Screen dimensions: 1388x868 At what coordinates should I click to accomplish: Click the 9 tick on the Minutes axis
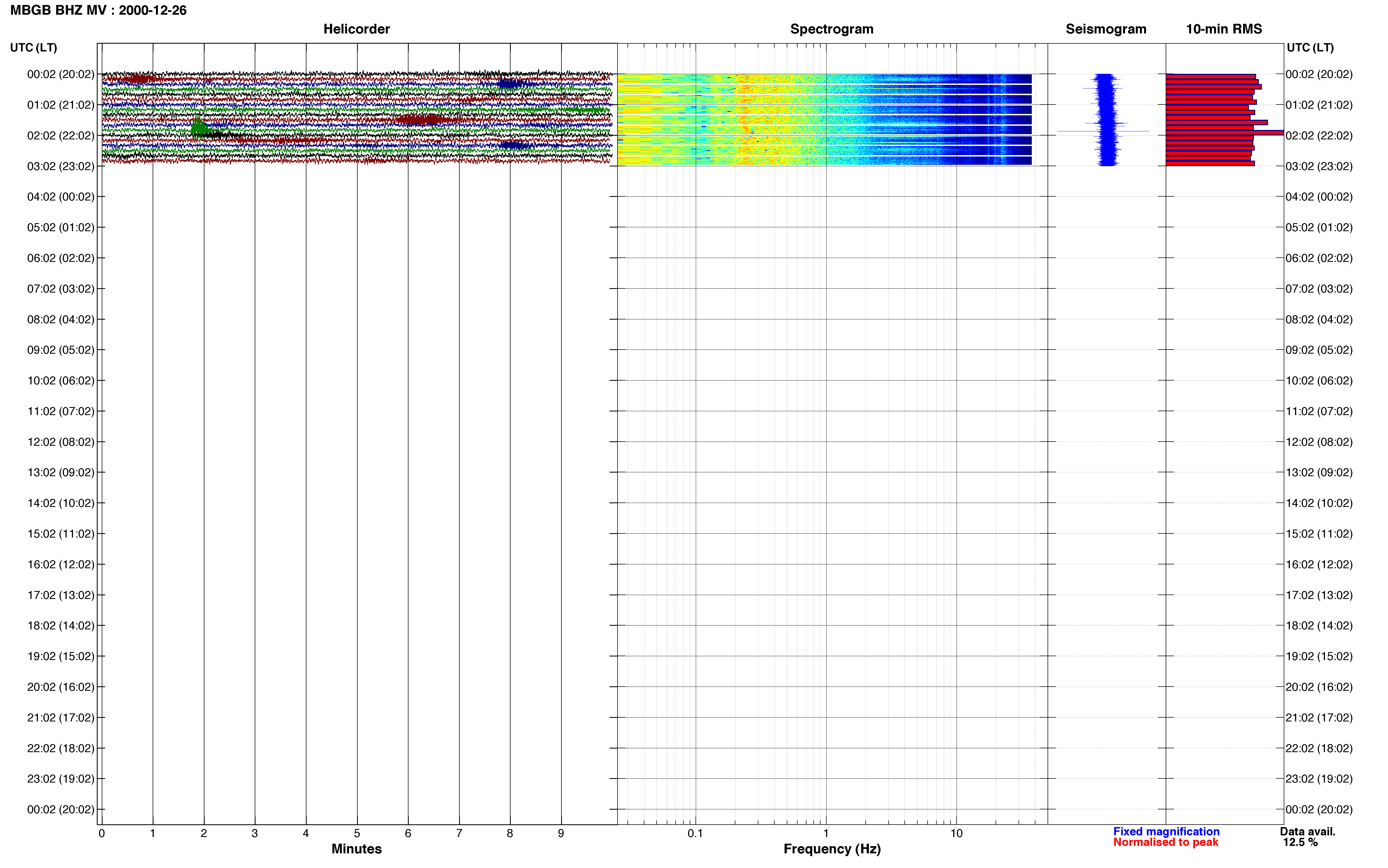pyautogui.click(x=561, y=833)
